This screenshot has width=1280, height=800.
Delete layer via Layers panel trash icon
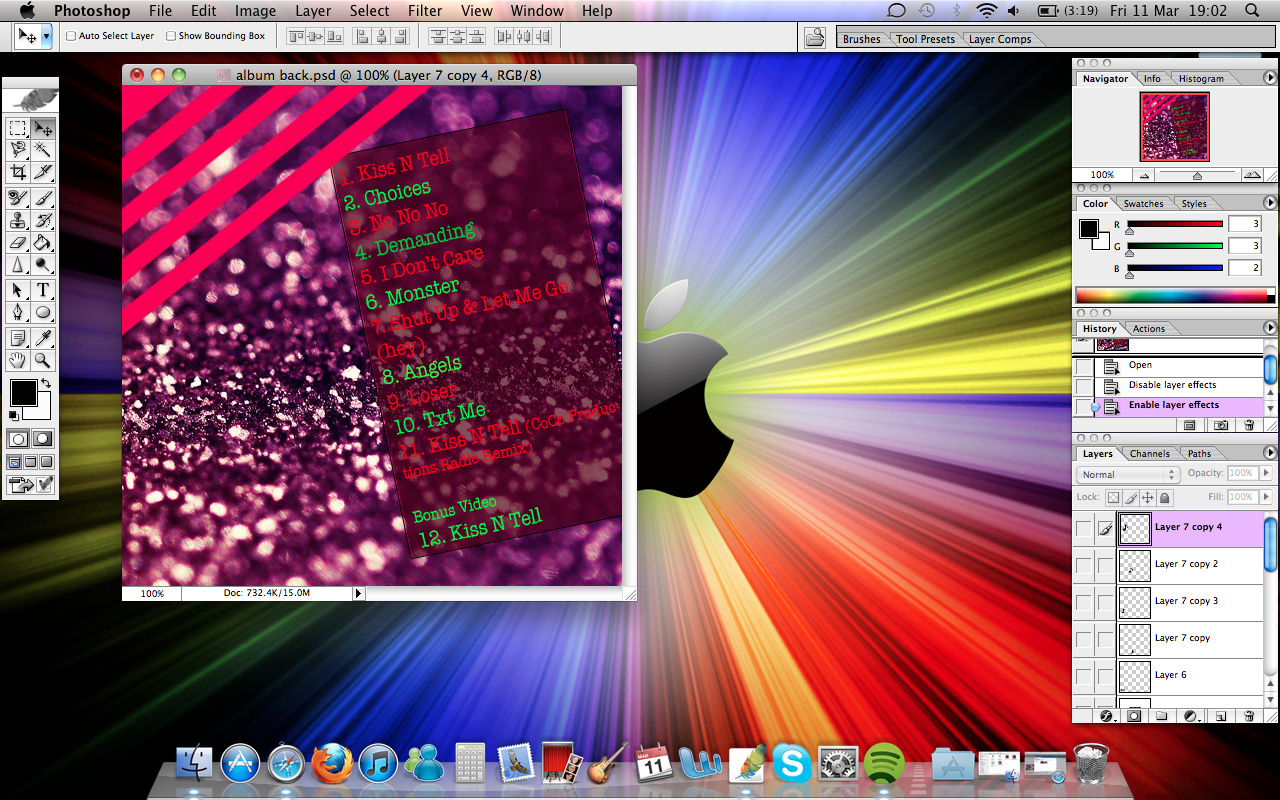(1249, 716)
